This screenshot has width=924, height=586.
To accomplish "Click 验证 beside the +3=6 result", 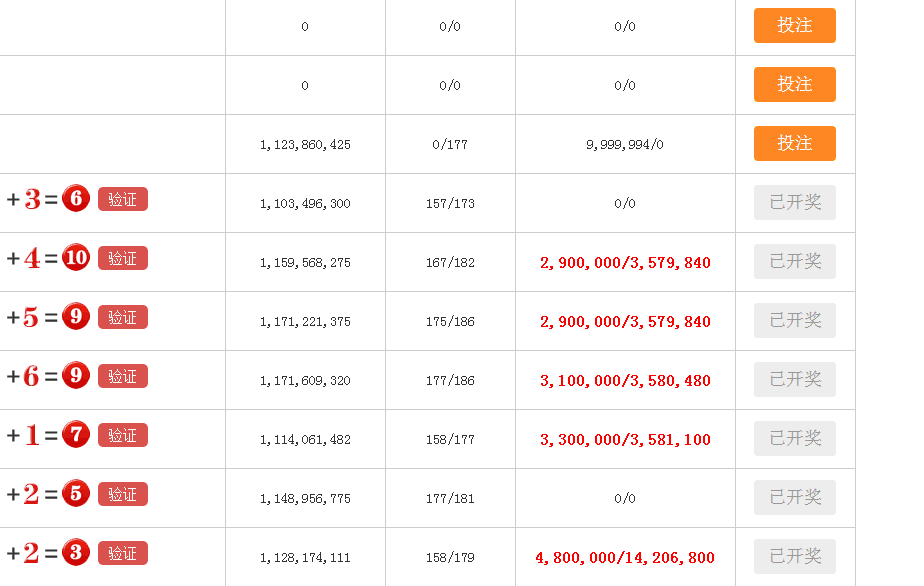I will pyautogui.click(x=123, y=199).
